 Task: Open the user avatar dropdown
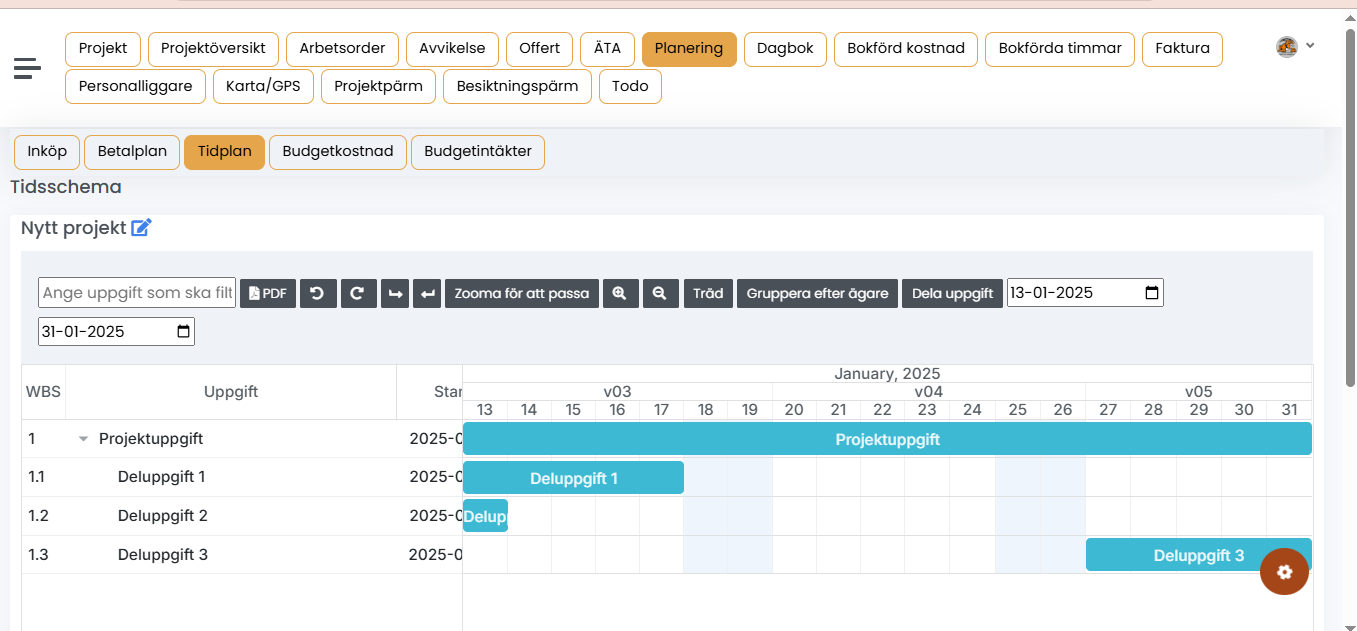point(1294,47)
